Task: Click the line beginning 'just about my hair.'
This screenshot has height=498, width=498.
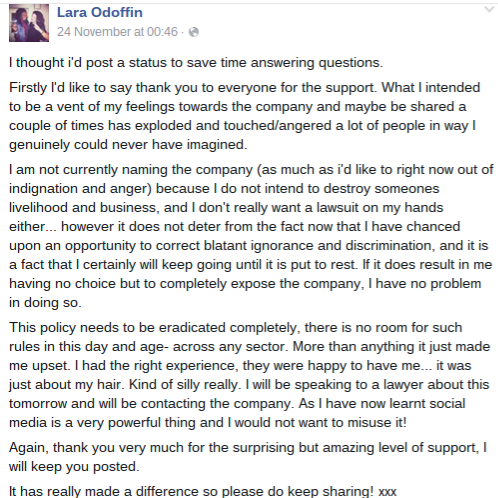Action: click(x=249, y=385)
